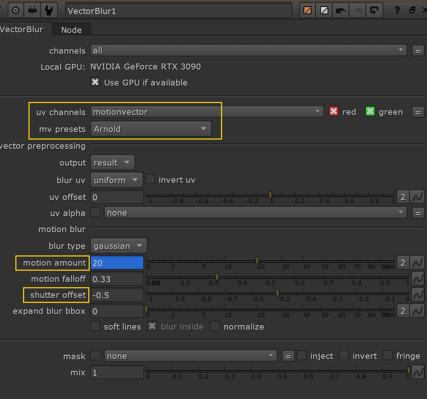The width and height of the screenshot is (427, 399).
Task: Click the '=' channel button beside channels
Action: pos(418,51)
